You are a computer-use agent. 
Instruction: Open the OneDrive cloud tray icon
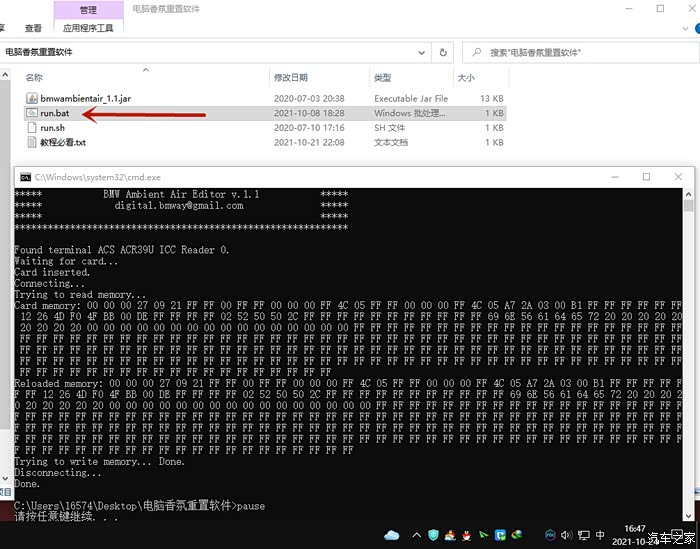(391, 535)
